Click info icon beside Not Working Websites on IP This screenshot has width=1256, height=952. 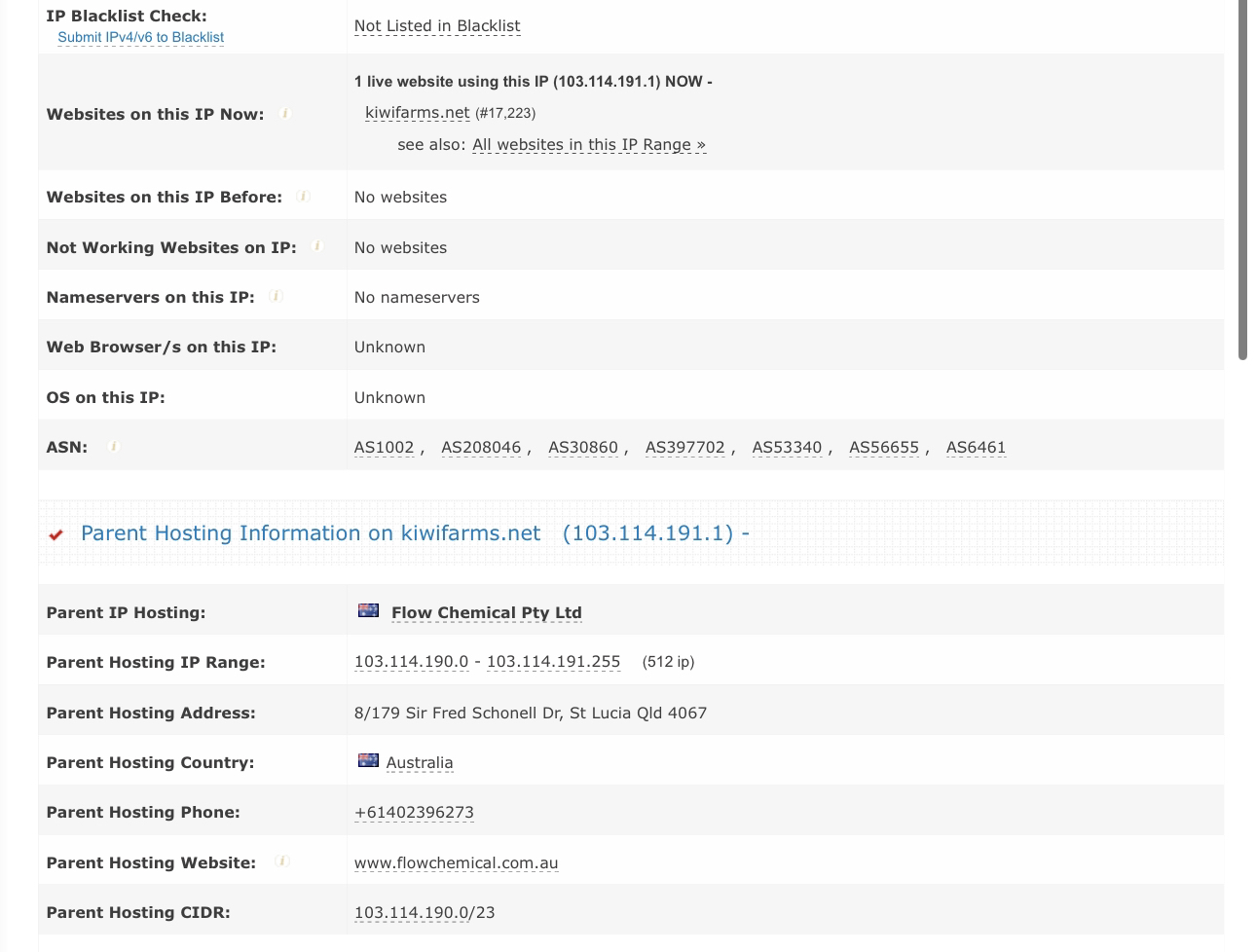click(317, 246)
